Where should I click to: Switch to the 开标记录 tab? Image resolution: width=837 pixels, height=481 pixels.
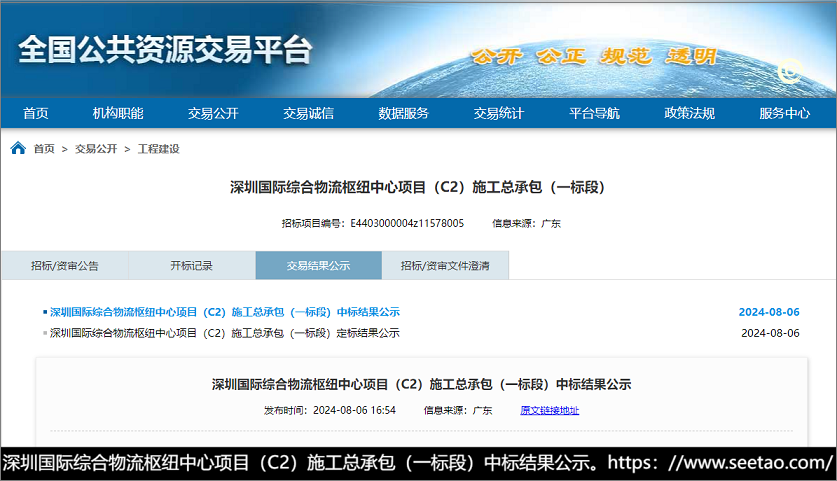pos(191,266)
